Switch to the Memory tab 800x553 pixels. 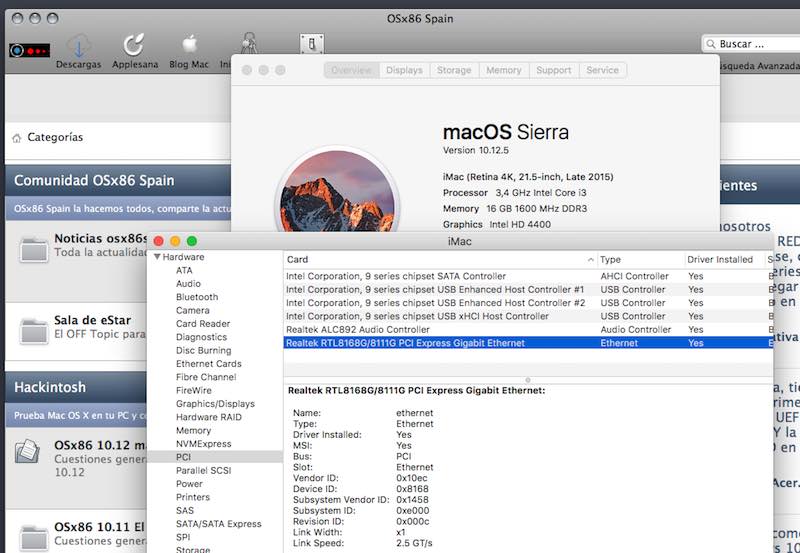(x=504, y=70)
